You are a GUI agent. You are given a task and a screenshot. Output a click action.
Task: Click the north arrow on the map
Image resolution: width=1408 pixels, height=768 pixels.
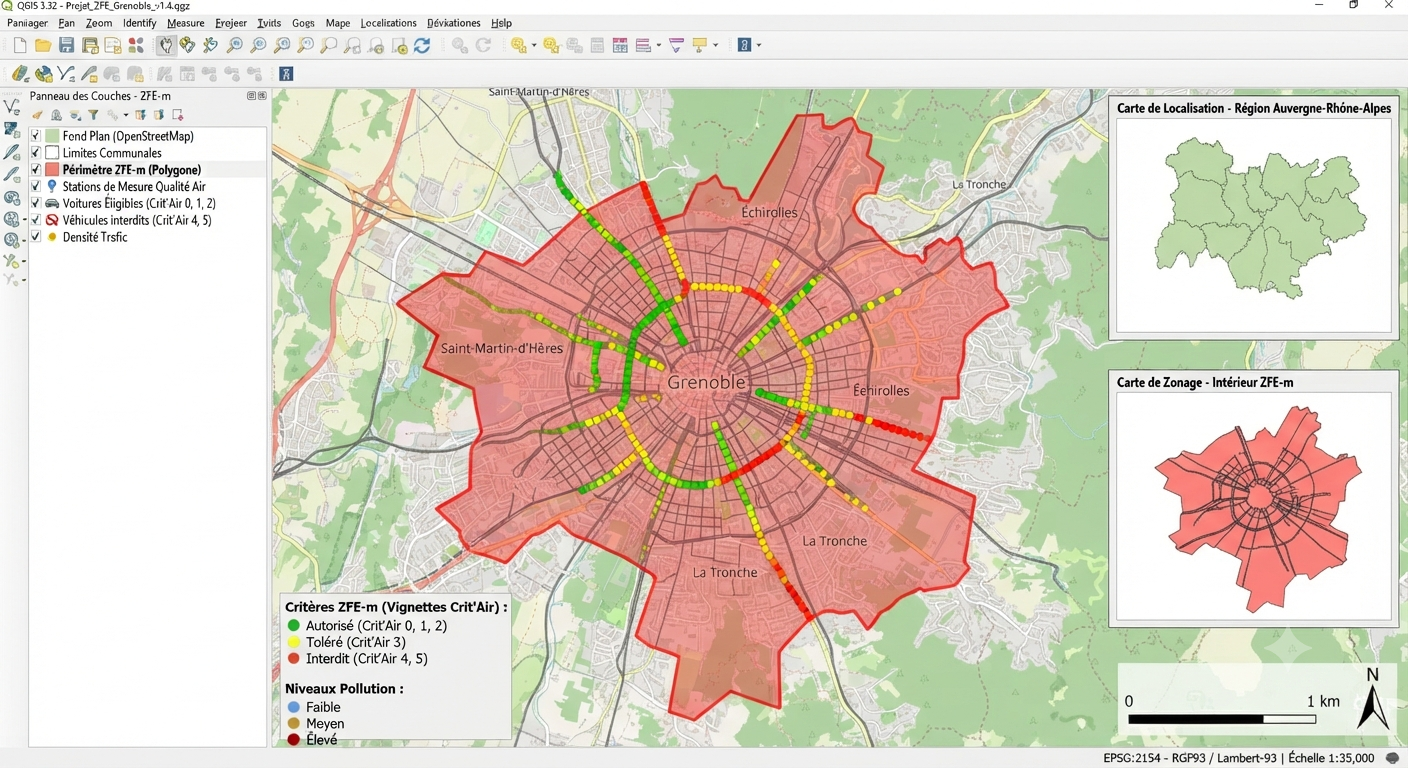point(1373,698)
